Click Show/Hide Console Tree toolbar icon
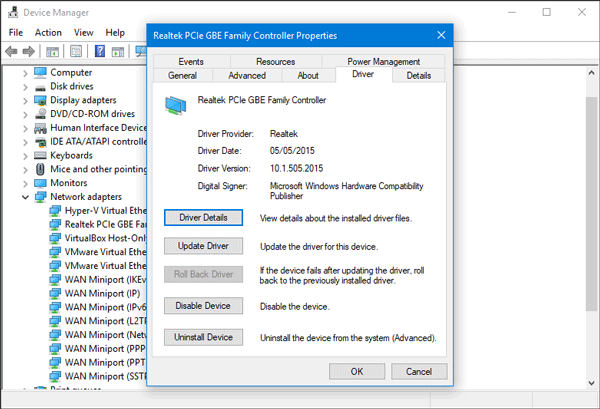600x409 pixels. pos(52,51)
